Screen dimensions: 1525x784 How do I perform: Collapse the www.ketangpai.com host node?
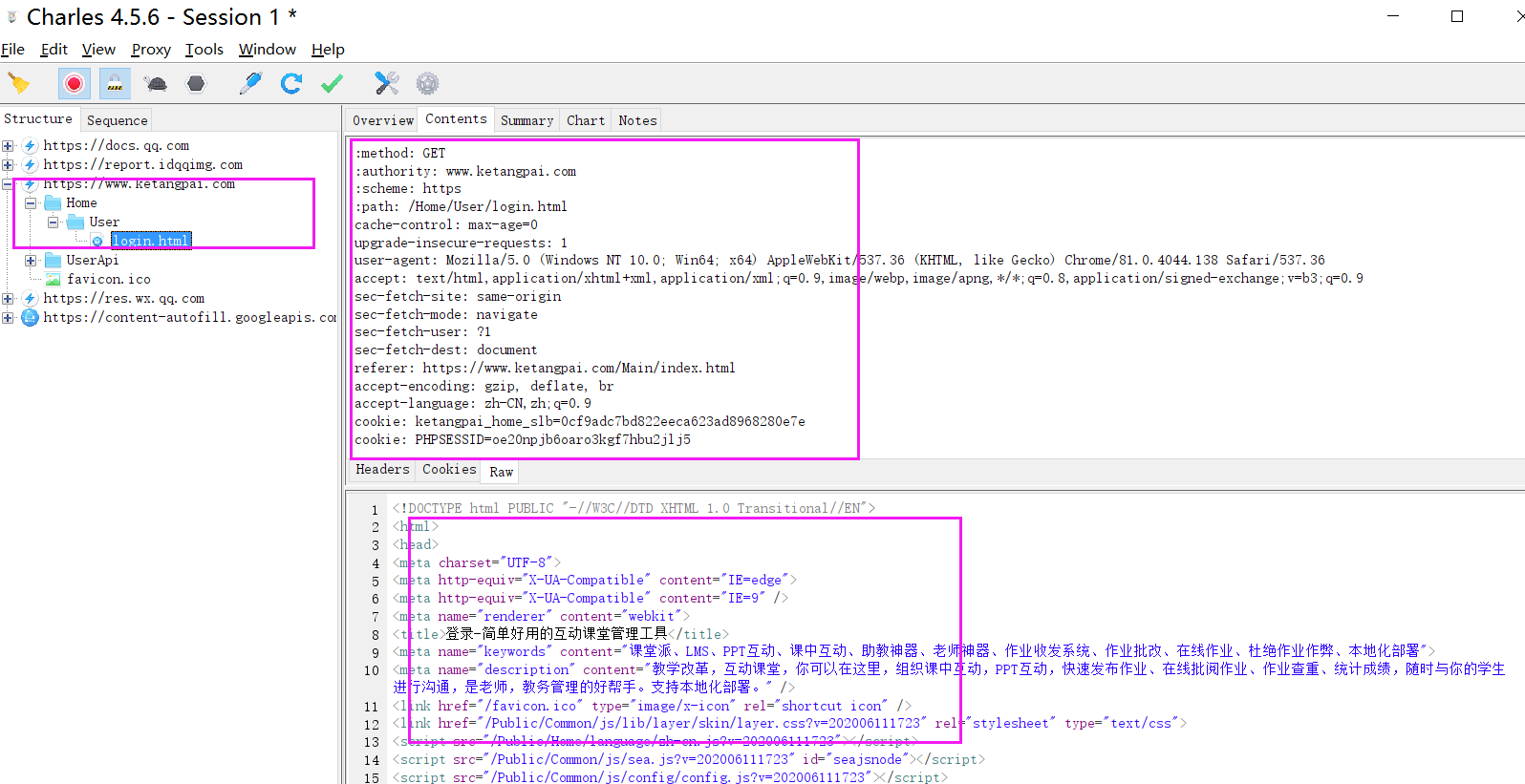click(x=8, y=184)
